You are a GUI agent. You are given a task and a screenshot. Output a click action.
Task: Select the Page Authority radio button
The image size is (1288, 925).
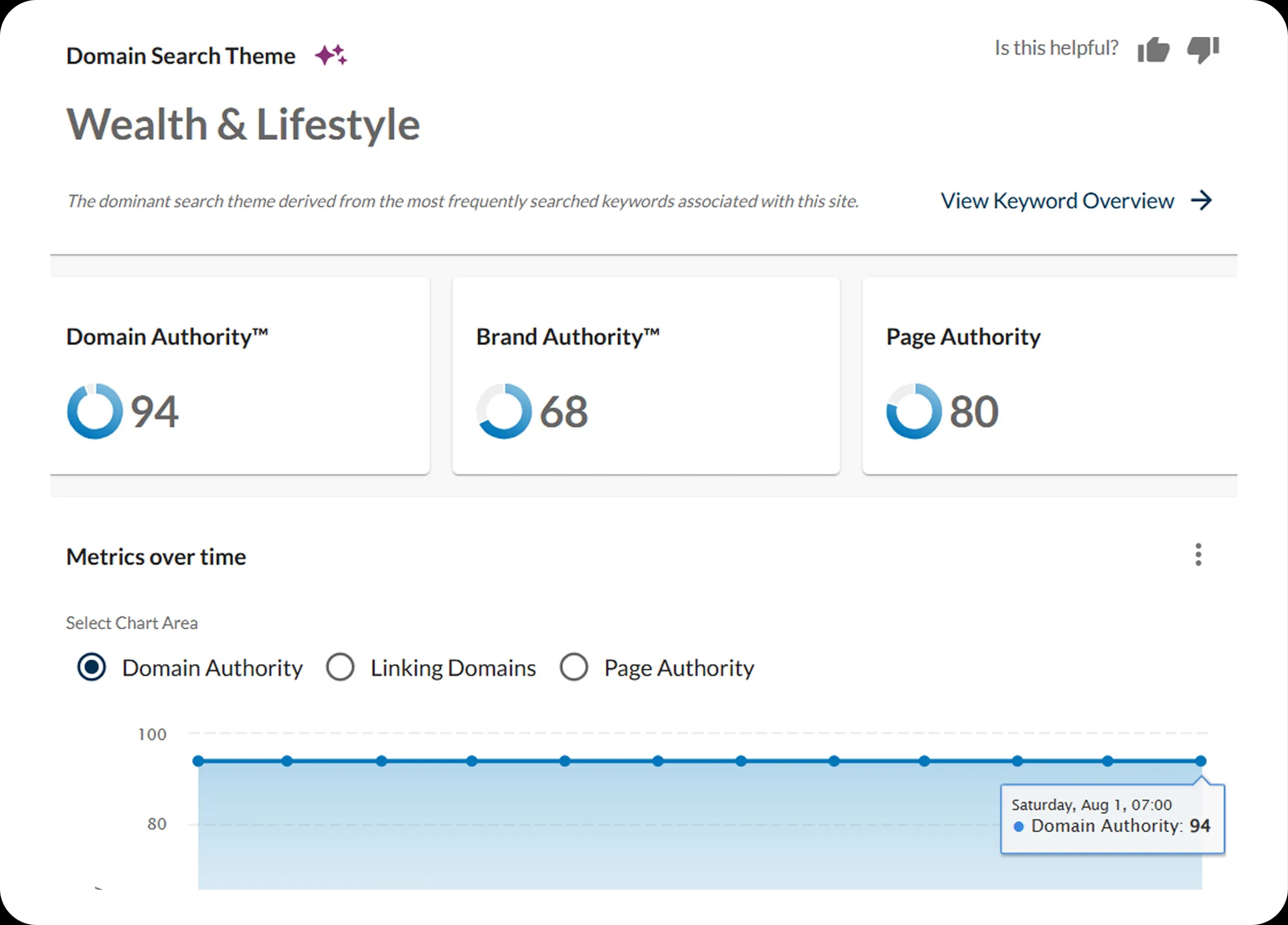click(573, 667)
